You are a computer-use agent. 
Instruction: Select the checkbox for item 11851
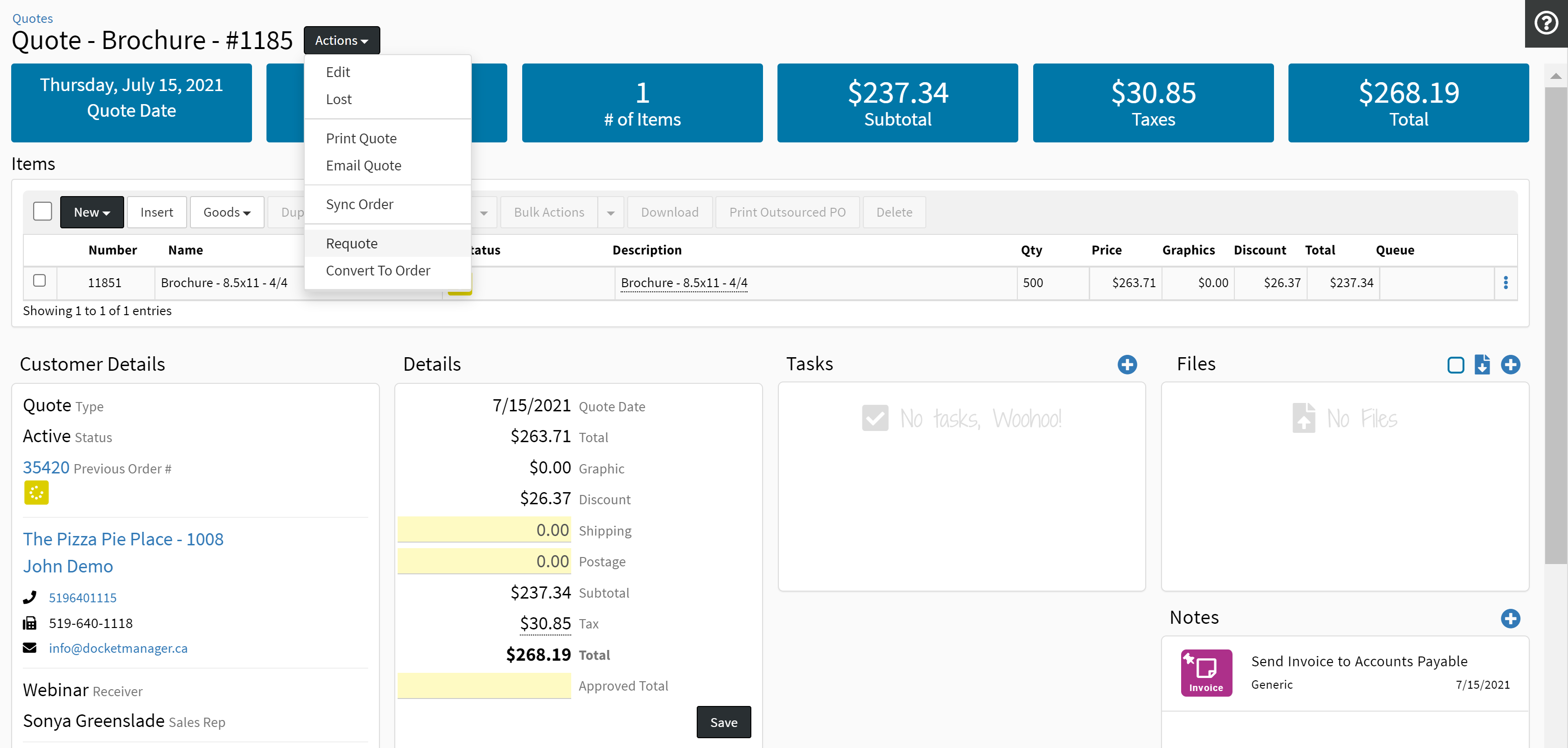pos(40,281)
